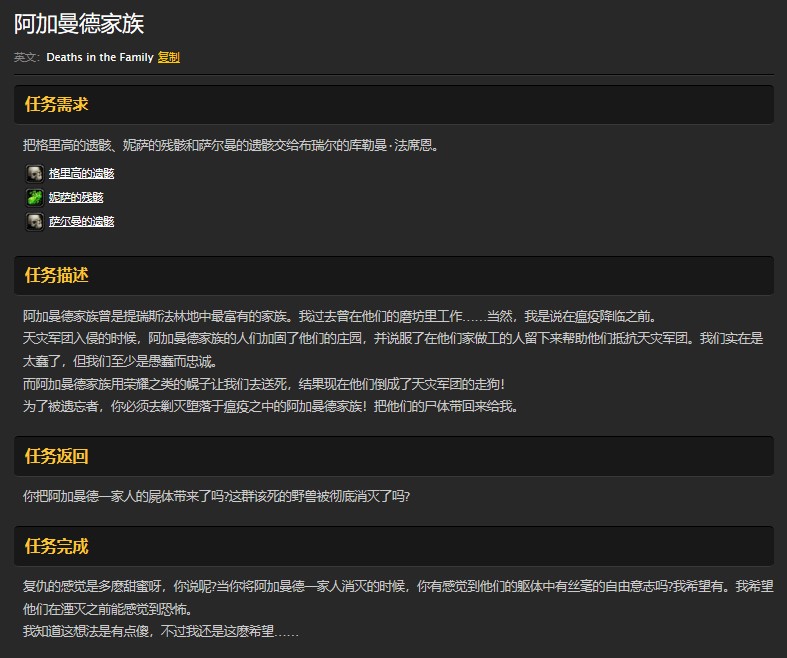Select the 任务描述 section header
Image resolution: width=787 pixels, height=658 pixels.
[56, 275]
